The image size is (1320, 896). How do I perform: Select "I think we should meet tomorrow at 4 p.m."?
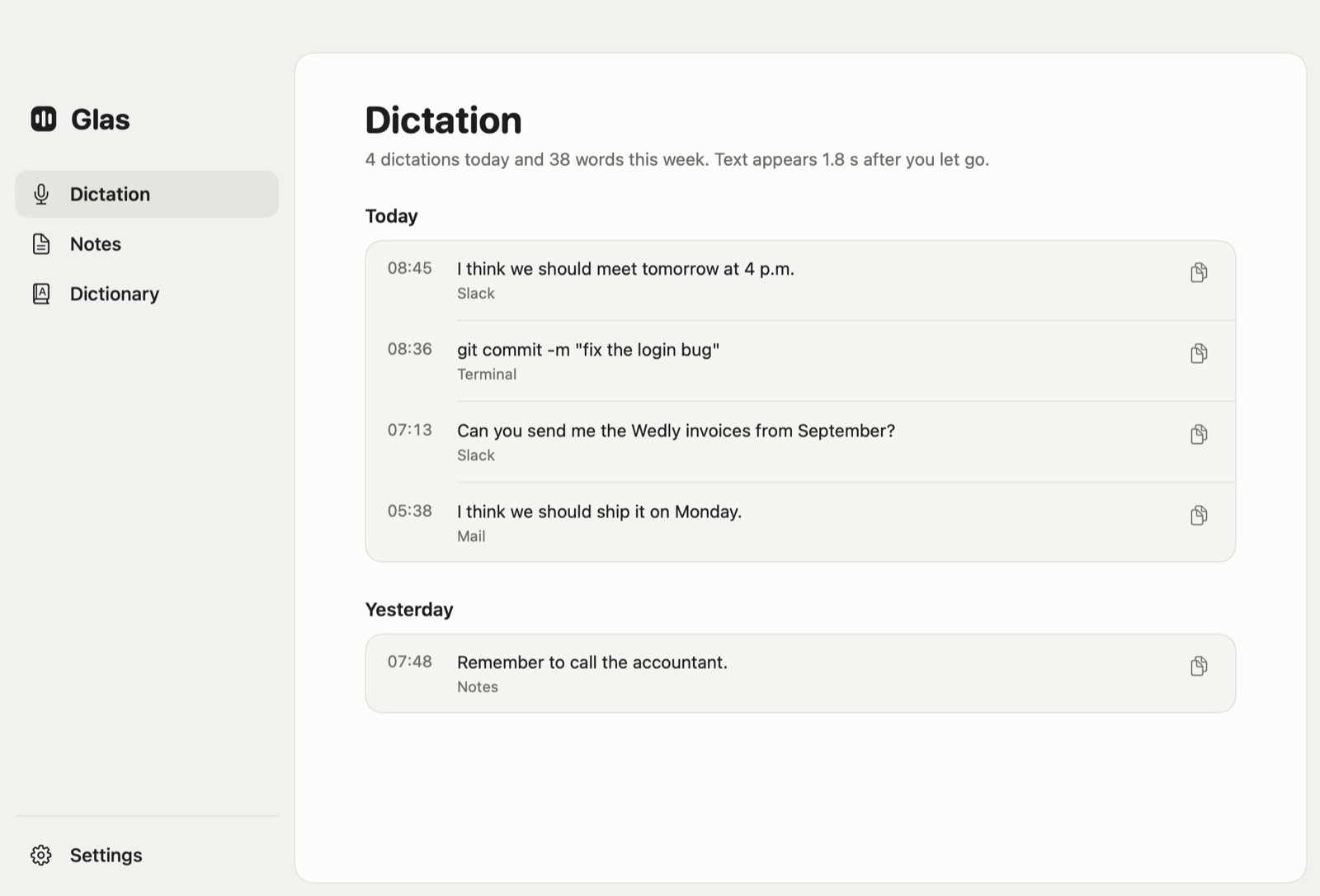[x=625, y=269]
